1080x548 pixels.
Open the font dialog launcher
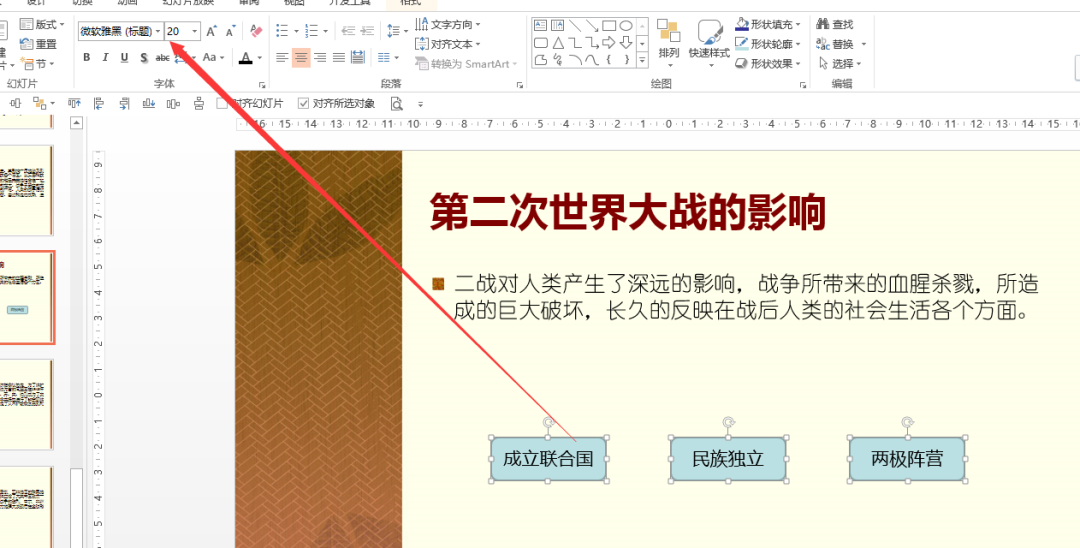point(262,85)
